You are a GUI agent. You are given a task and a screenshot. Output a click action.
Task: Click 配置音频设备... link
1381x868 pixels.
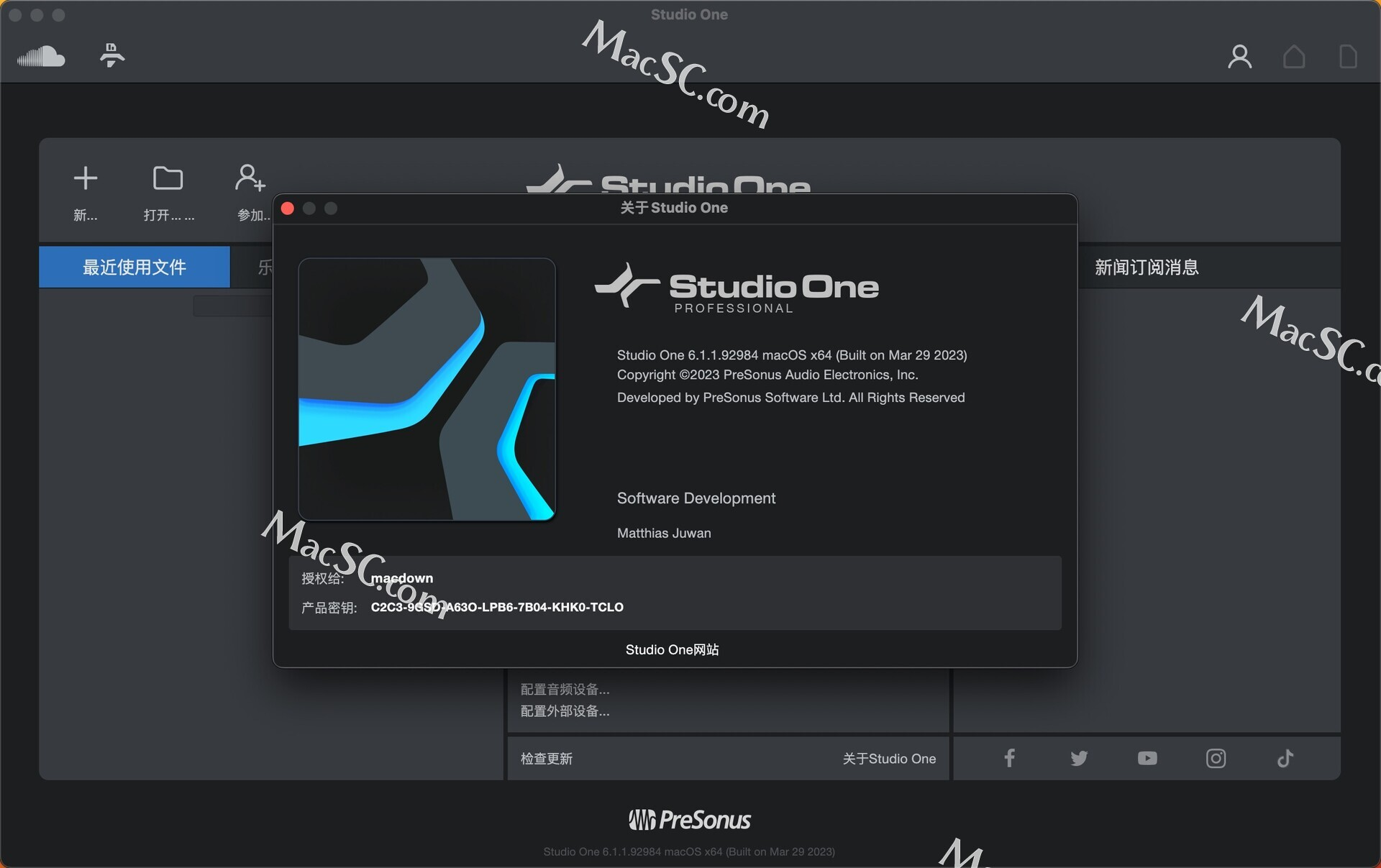click(565, 690)
